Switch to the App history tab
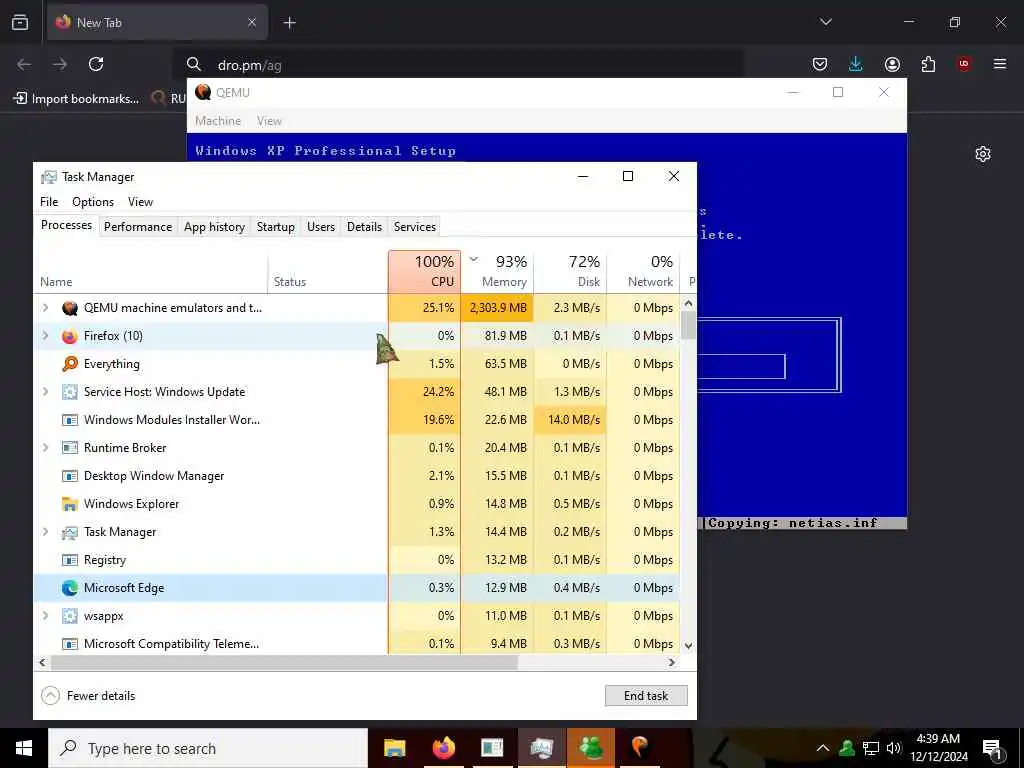The image size is (1024, 768). pyautogui.click(x=214, y=227)
